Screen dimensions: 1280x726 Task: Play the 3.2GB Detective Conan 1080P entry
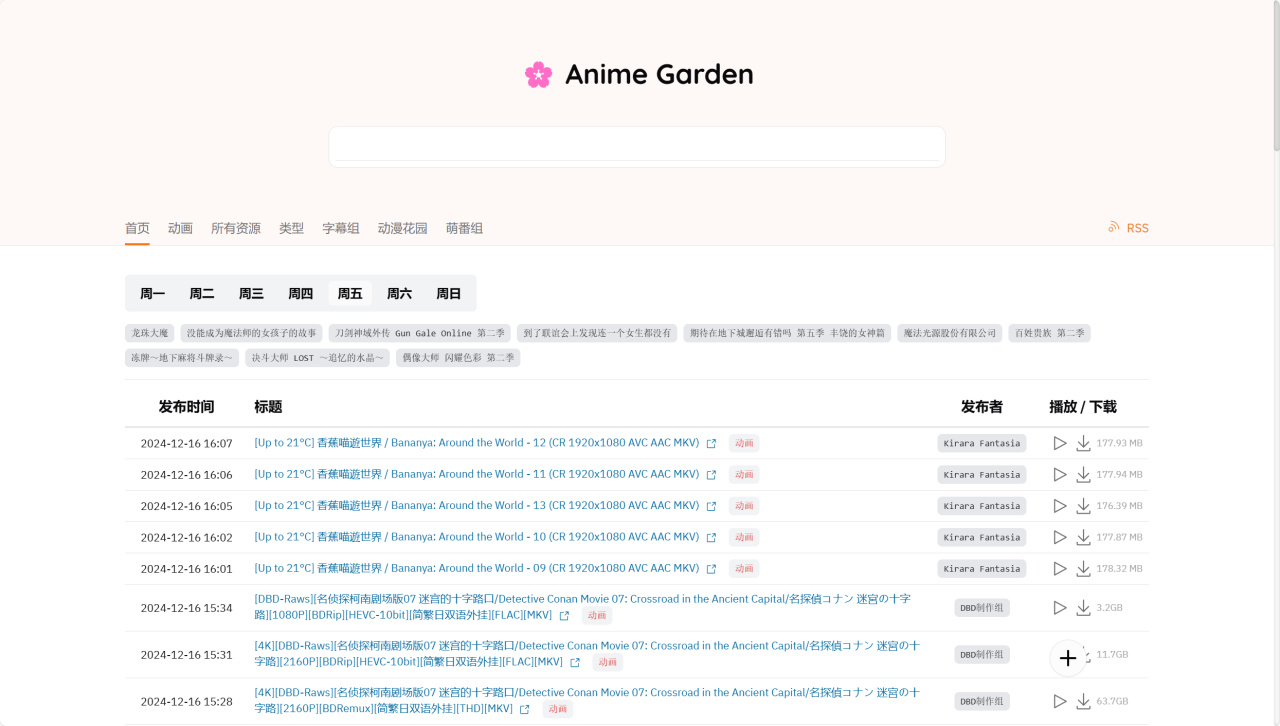tap(1060, 607)
